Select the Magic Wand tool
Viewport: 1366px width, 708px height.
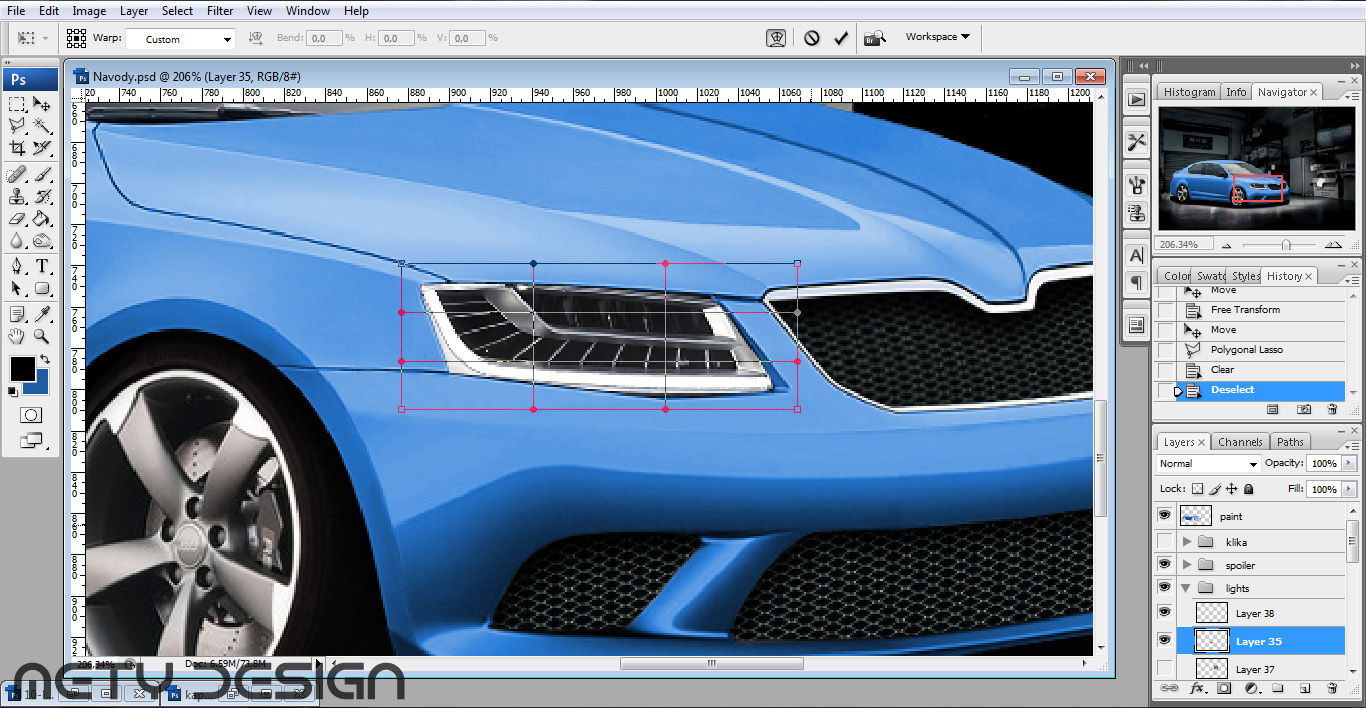pyautogui.click(x=42, y=125)
